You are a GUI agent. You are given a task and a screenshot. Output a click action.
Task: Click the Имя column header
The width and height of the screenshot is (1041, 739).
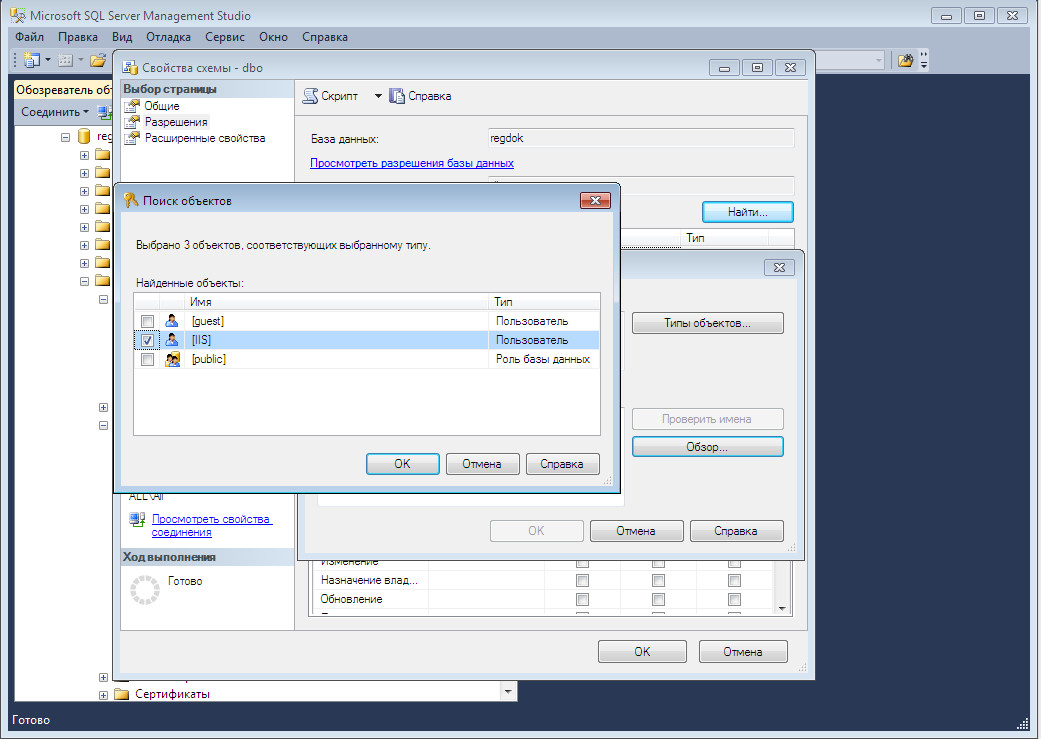tap(336, 301)
